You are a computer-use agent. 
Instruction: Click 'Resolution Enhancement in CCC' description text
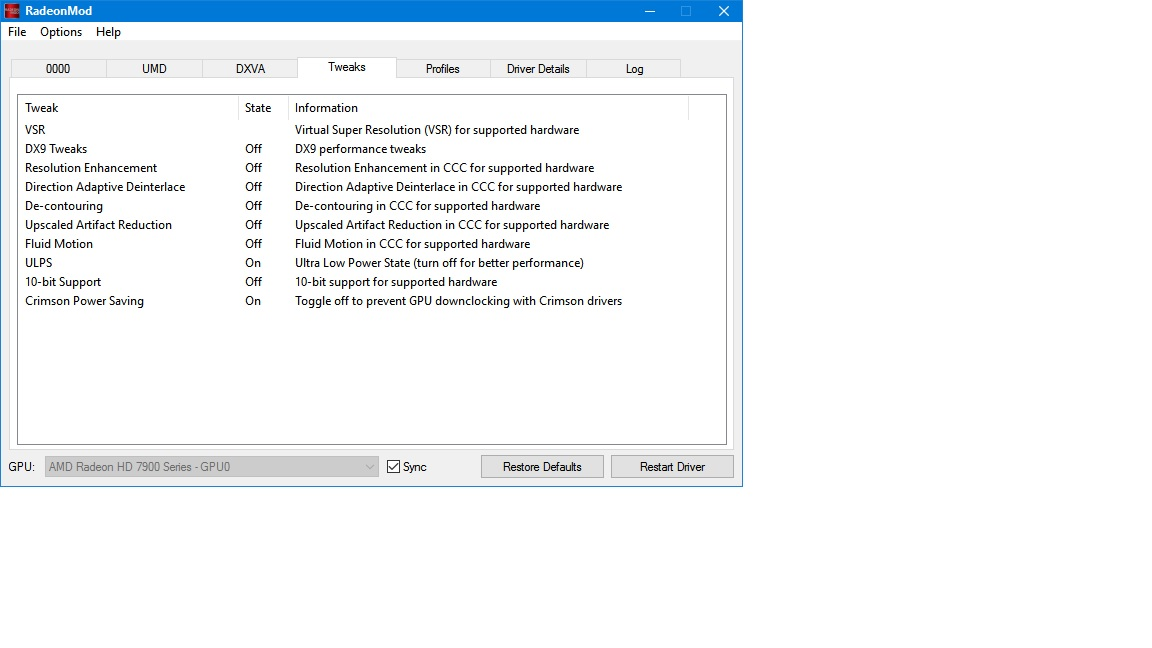(444, 168)
